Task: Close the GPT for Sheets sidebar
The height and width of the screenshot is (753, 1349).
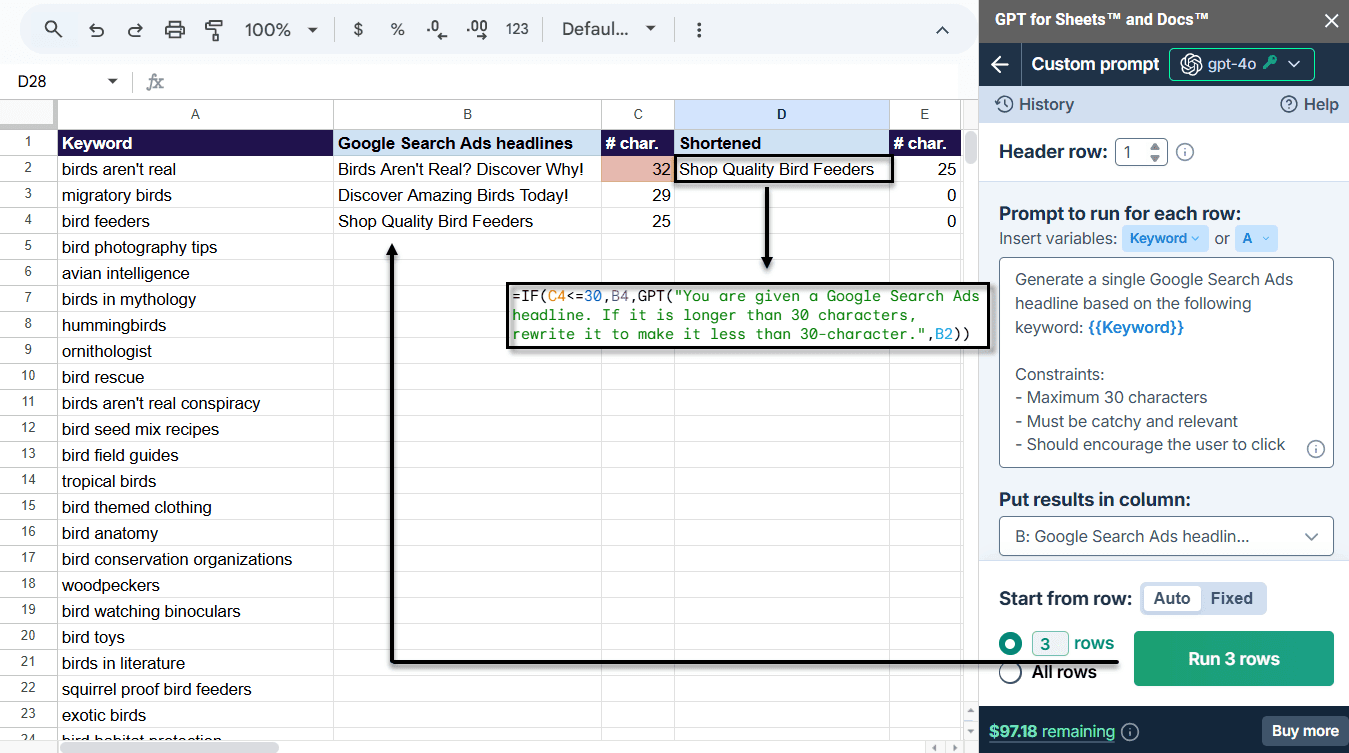Action: pos(1331,20)
